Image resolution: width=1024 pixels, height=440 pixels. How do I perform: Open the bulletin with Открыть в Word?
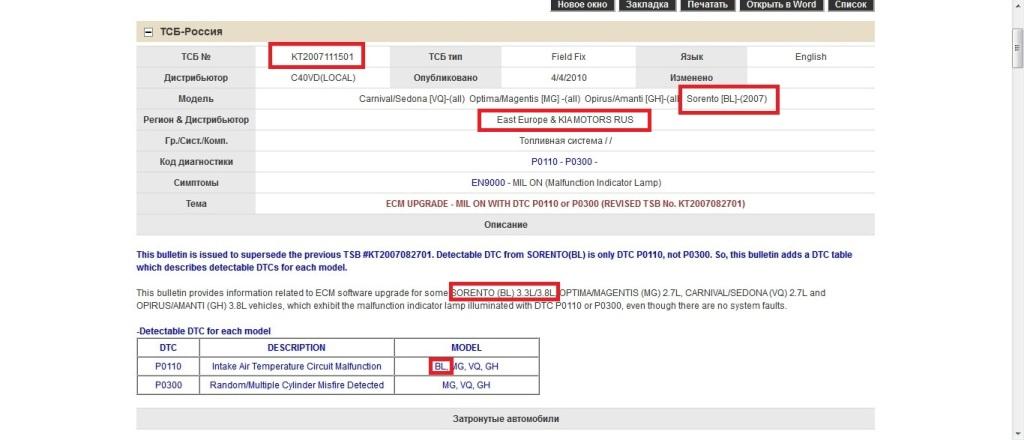click(781, 5)
